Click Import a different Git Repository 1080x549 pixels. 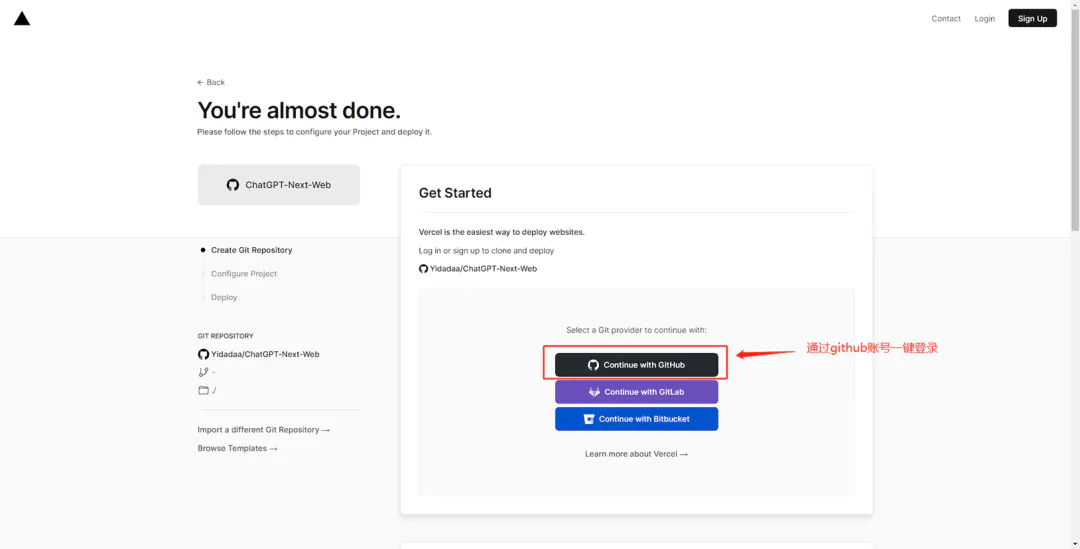tap(263, 430)
